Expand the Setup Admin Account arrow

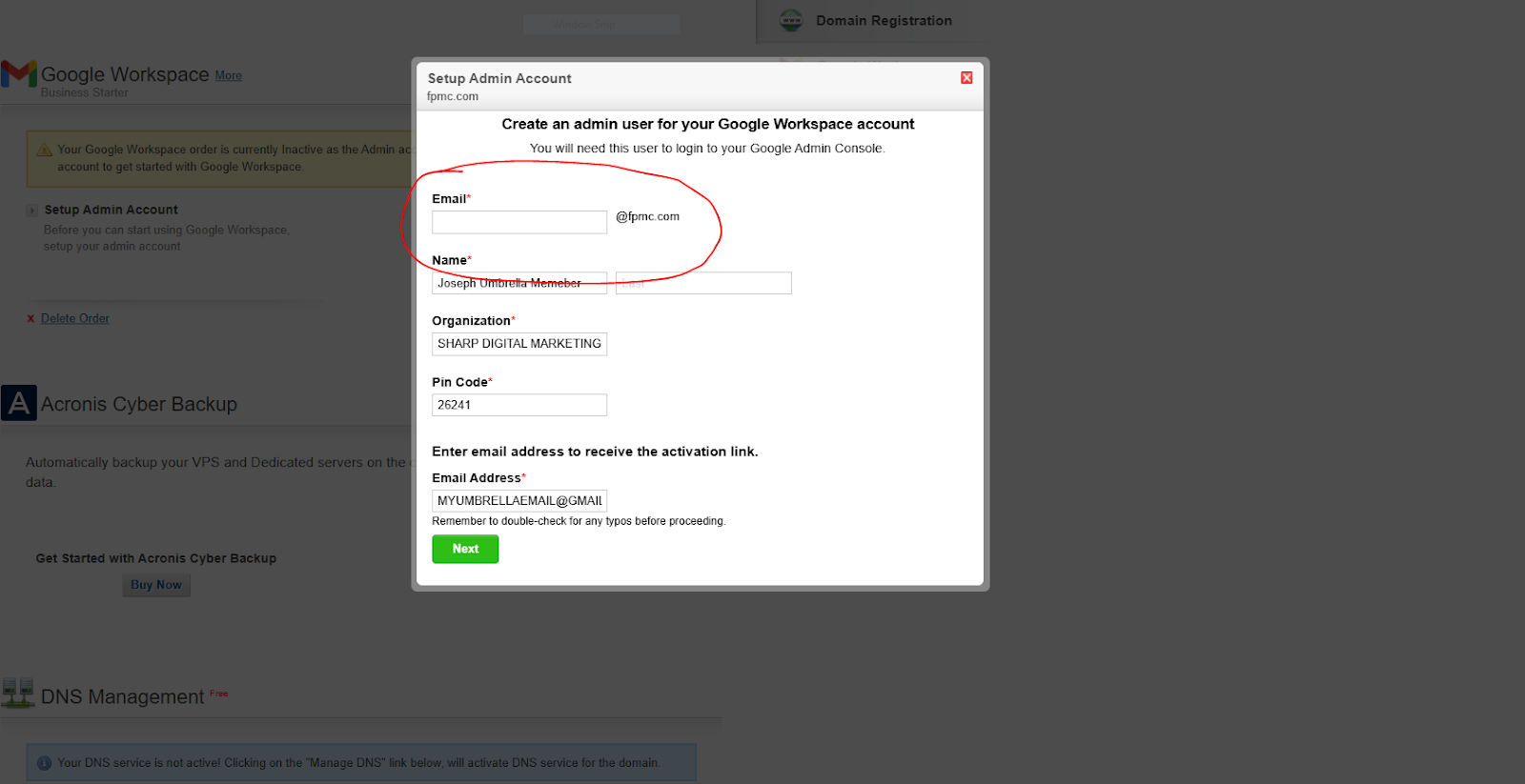tap(32, 211)
